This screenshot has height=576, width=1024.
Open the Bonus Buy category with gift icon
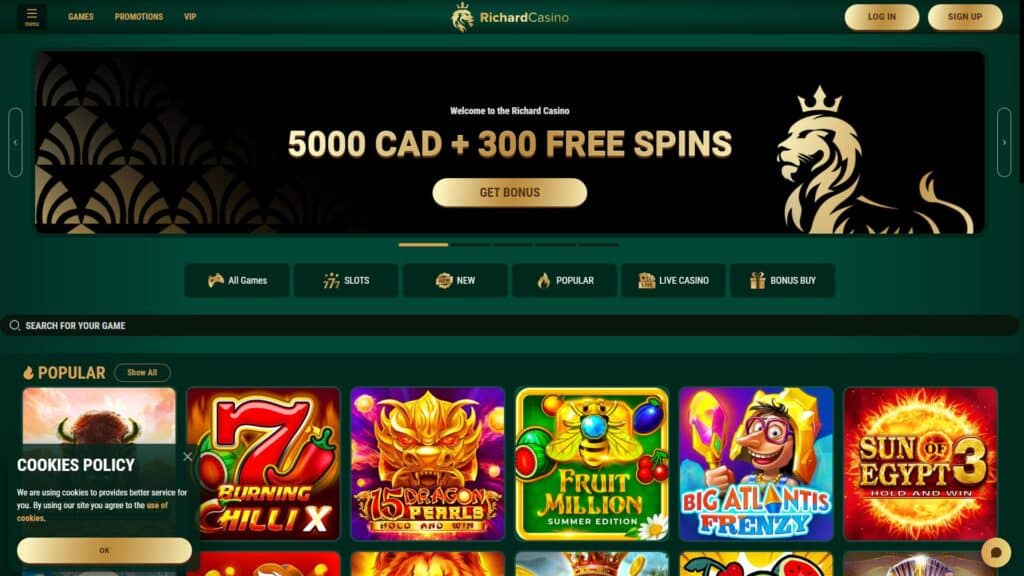[782, 281]
